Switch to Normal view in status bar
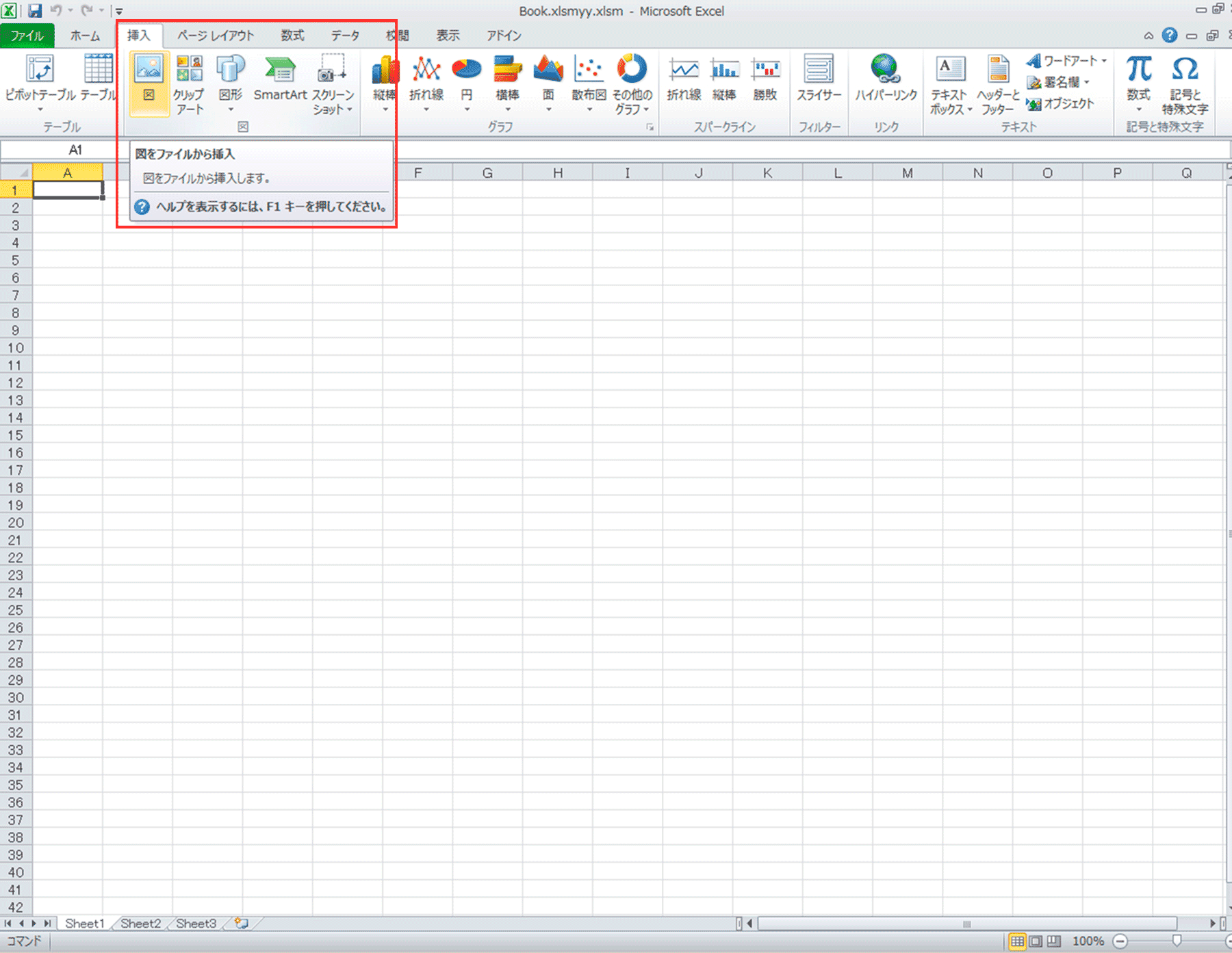The height and width of the screenshot is (953, 1232). coord(1018,941)
